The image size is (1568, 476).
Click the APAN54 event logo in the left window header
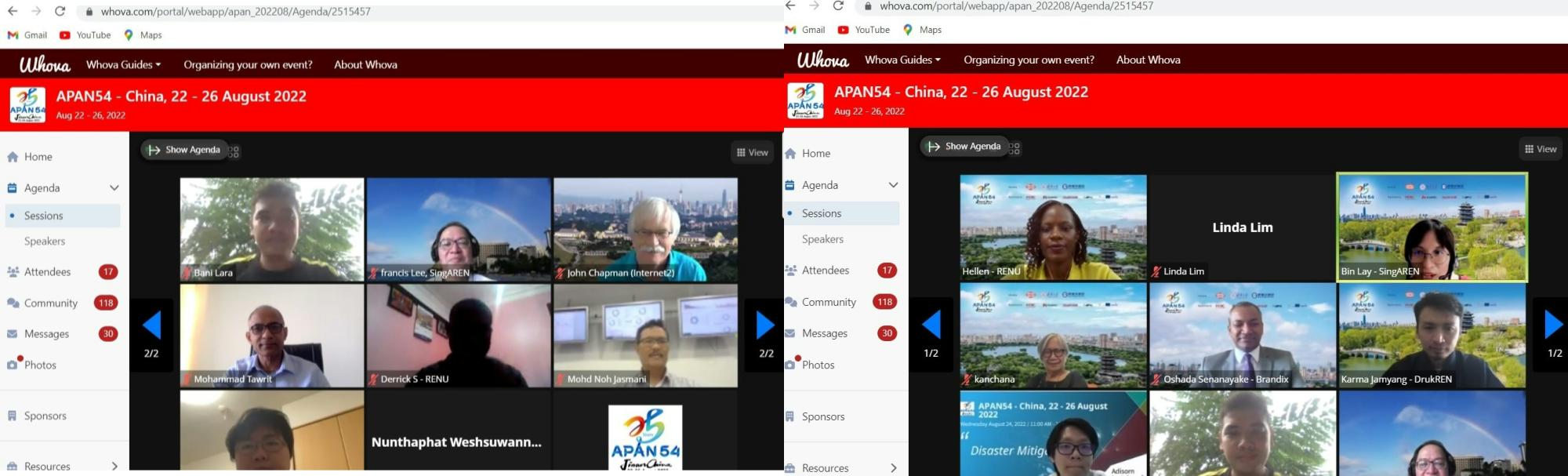coord(27,104)
